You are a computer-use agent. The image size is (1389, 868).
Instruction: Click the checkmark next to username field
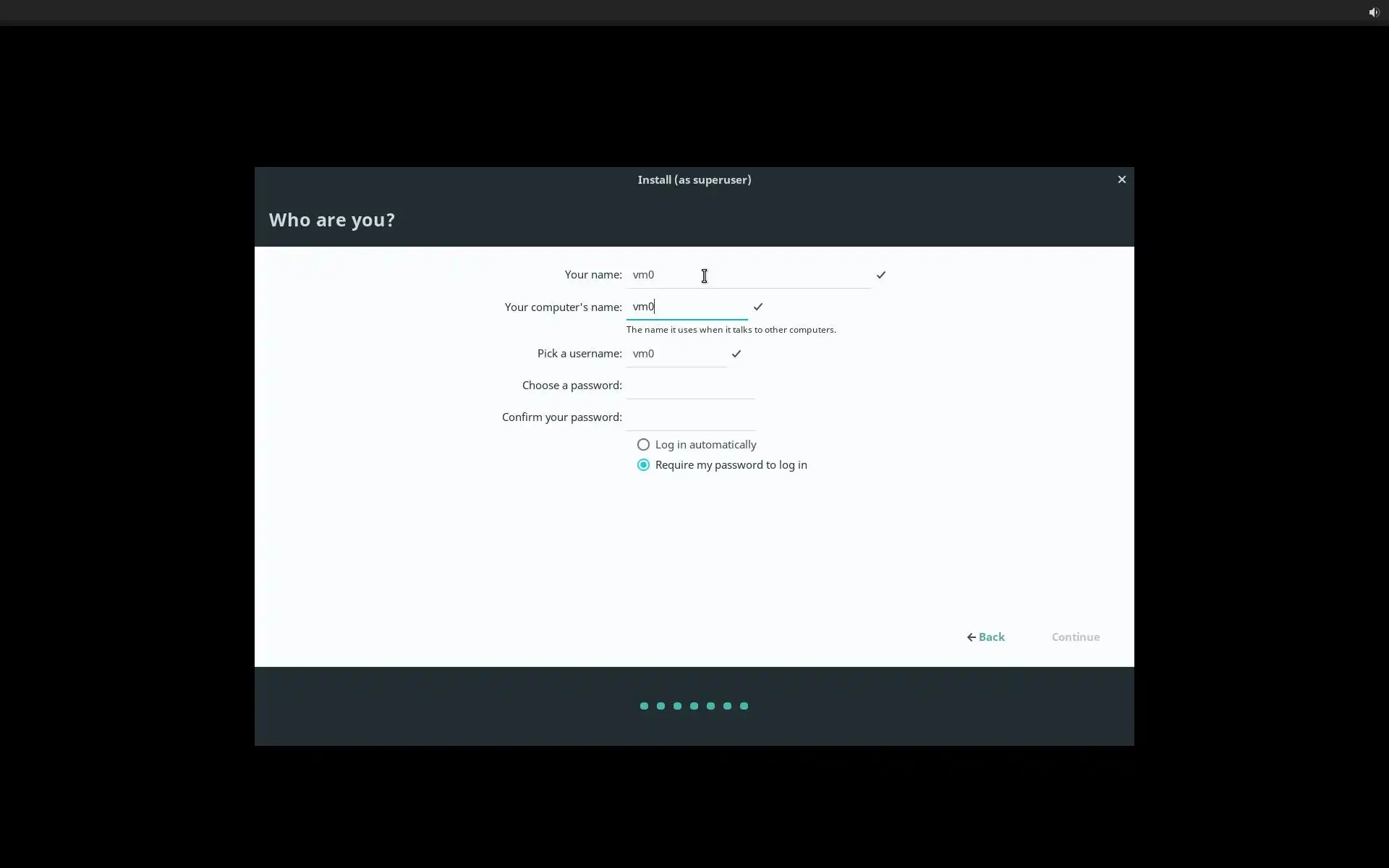coord(736,354)
